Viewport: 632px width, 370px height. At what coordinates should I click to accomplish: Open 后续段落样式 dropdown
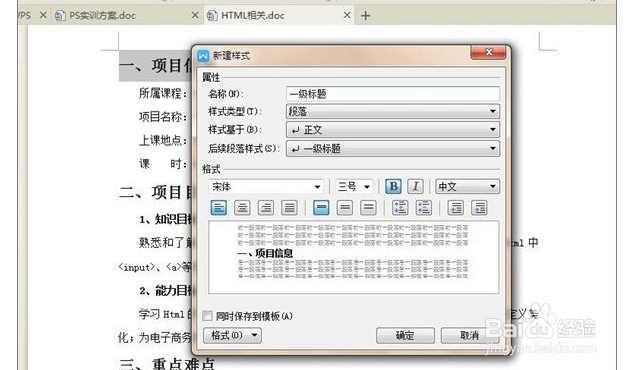coord(393,148)
